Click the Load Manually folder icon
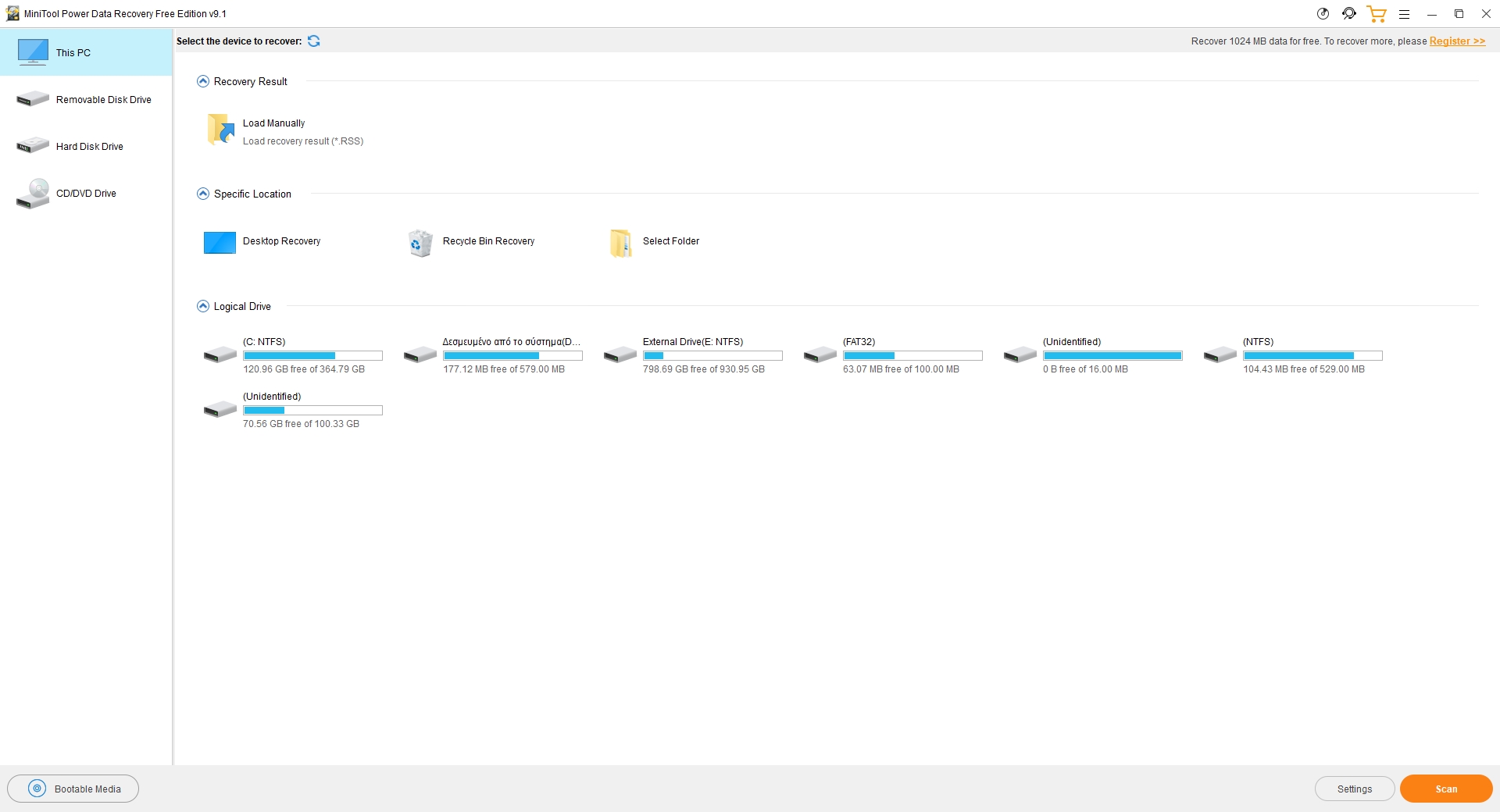This screenshot has width=1500, height=812. pyautogui.click(x=220, y=130)
